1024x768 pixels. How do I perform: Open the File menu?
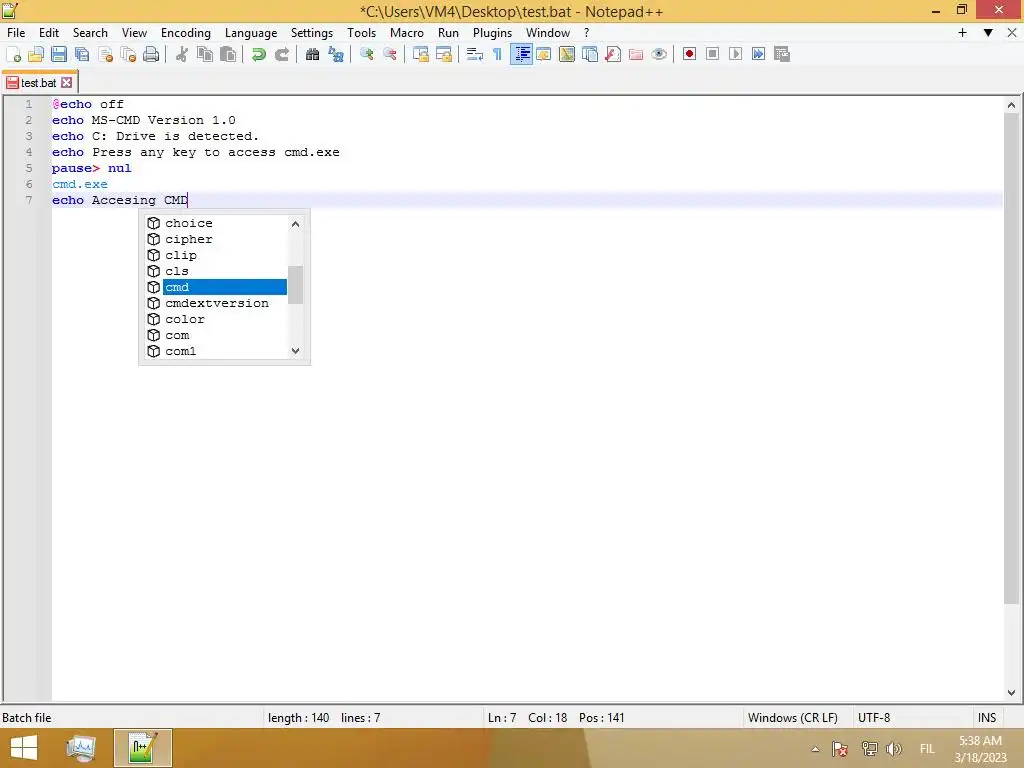click(x=16, y=33)
